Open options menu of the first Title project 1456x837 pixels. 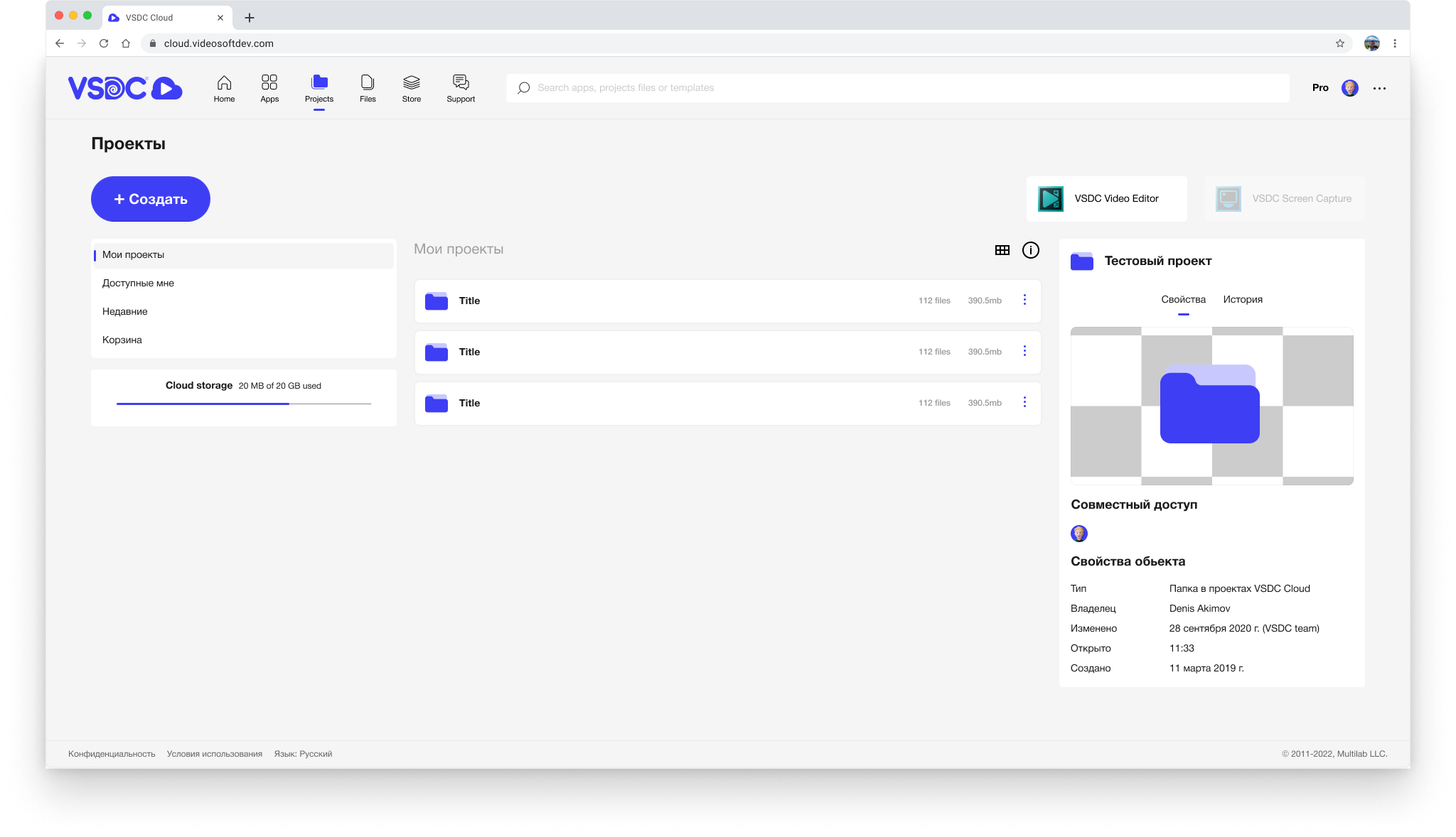tap(1024, 300)
